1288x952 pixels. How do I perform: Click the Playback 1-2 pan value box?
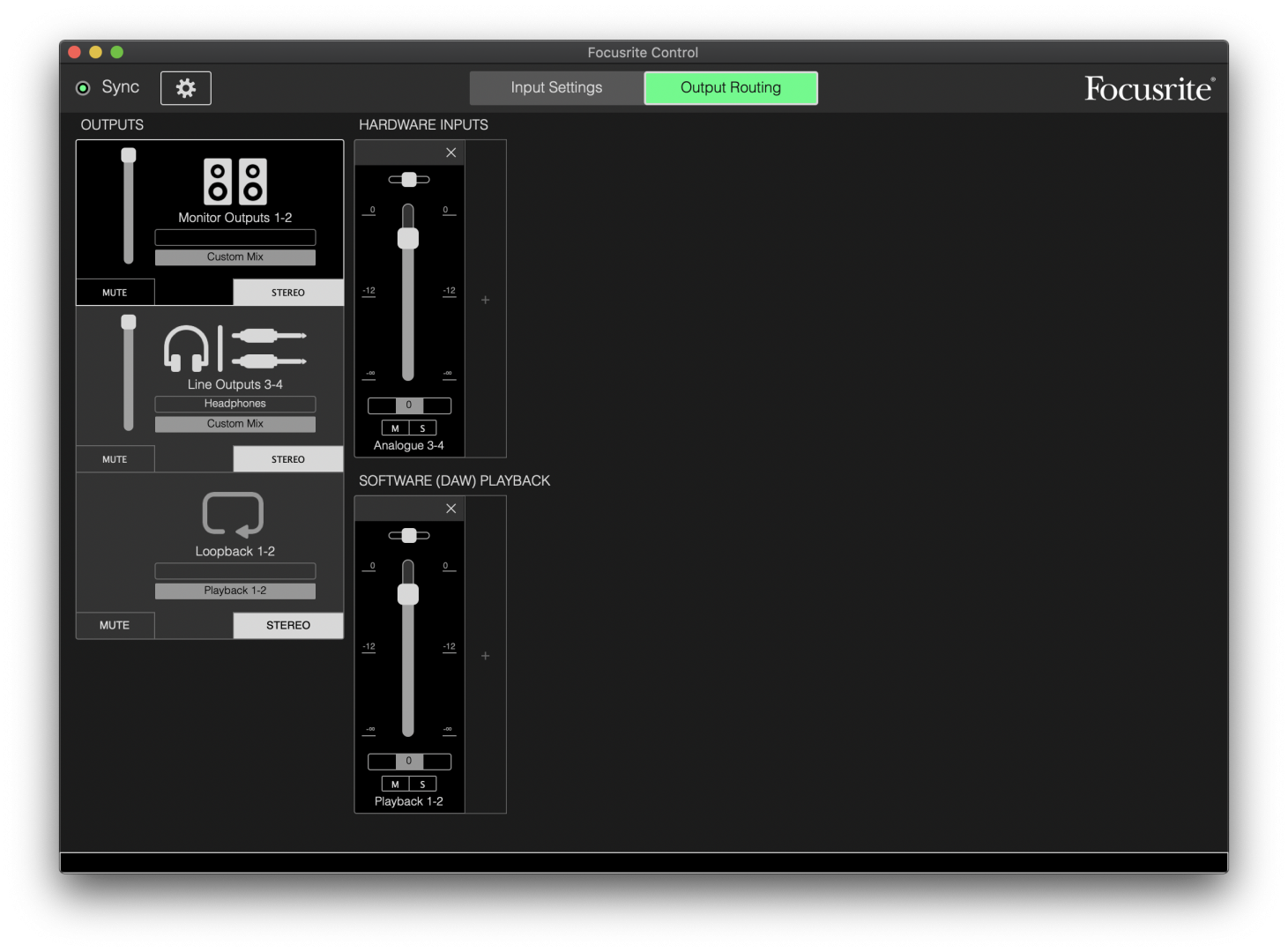coord(409,762)
